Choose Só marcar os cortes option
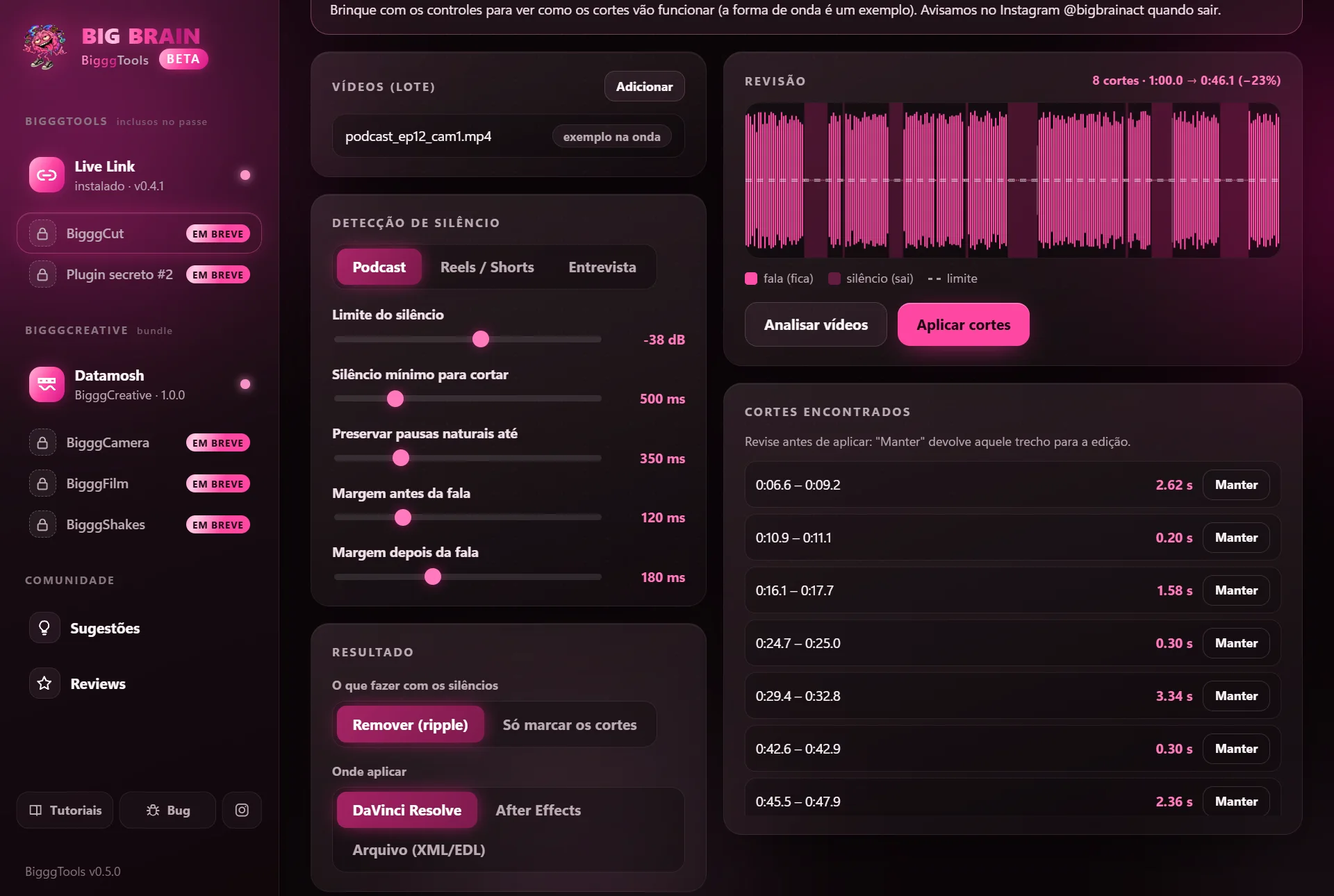 pyautogui.click(x=570, y=724)
